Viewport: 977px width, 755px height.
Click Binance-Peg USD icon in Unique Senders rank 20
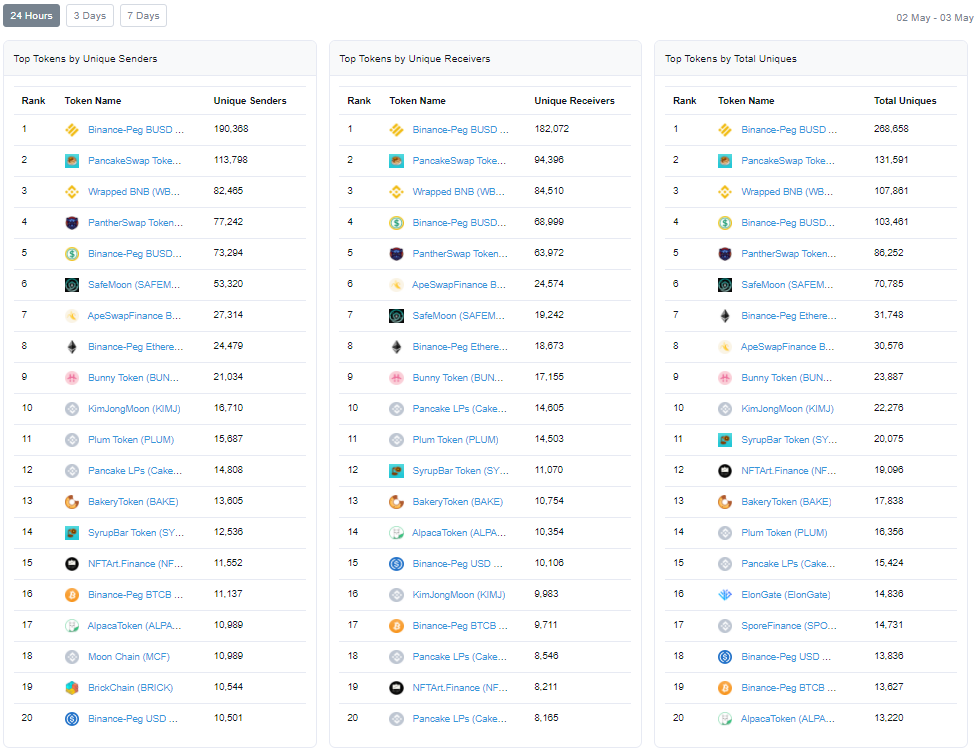72,719
